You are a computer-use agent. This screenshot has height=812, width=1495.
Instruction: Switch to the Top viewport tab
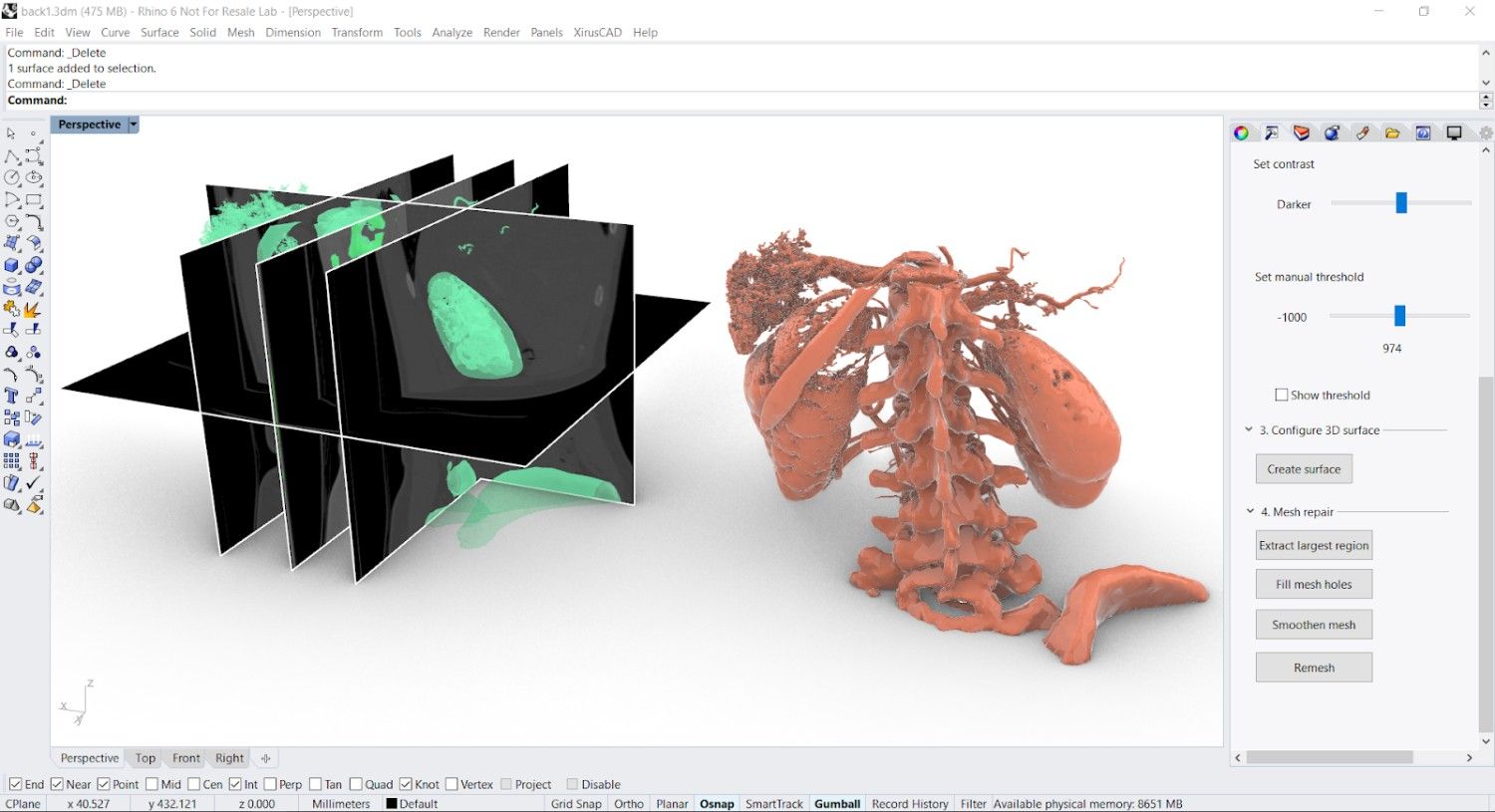[144, 758]
